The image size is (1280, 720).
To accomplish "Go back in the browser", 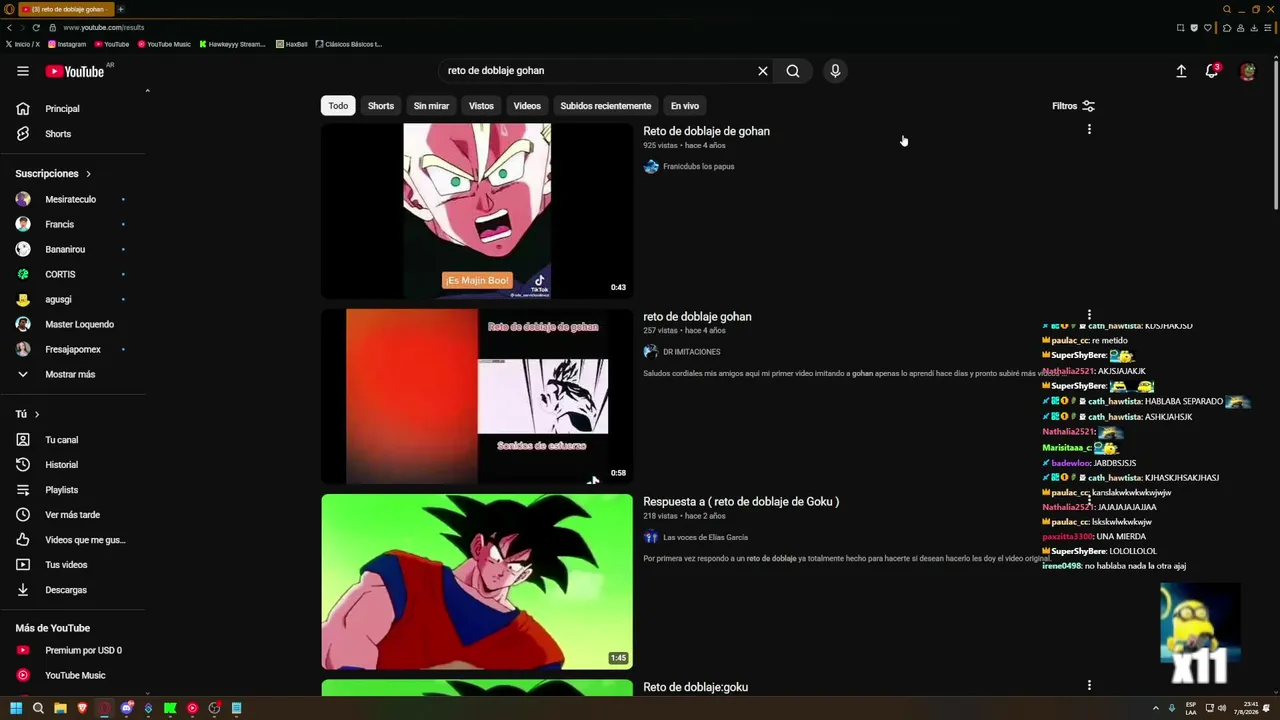I will 9,28.
